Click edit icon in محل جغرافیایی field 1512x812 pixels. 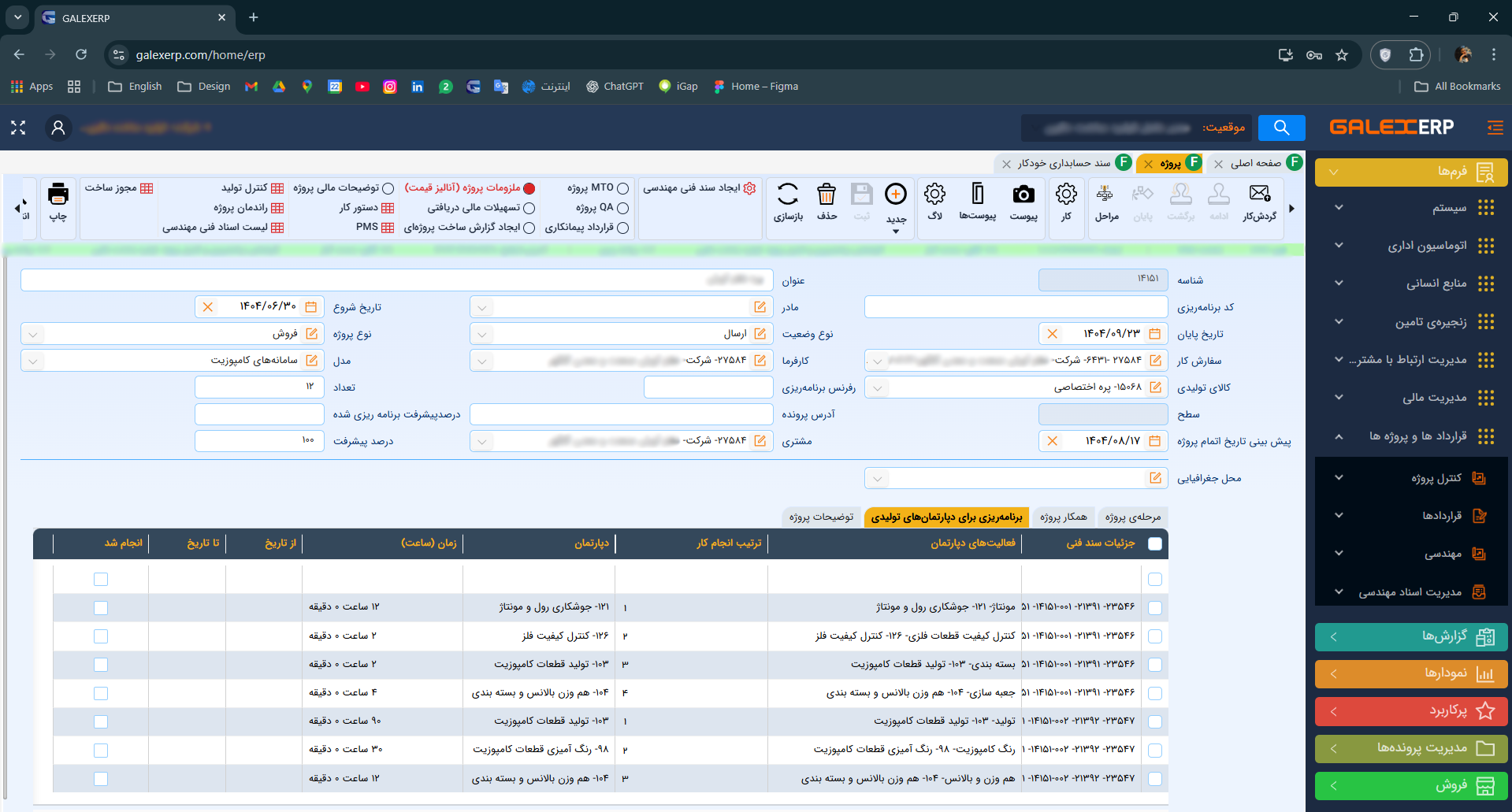point(1156,478)
